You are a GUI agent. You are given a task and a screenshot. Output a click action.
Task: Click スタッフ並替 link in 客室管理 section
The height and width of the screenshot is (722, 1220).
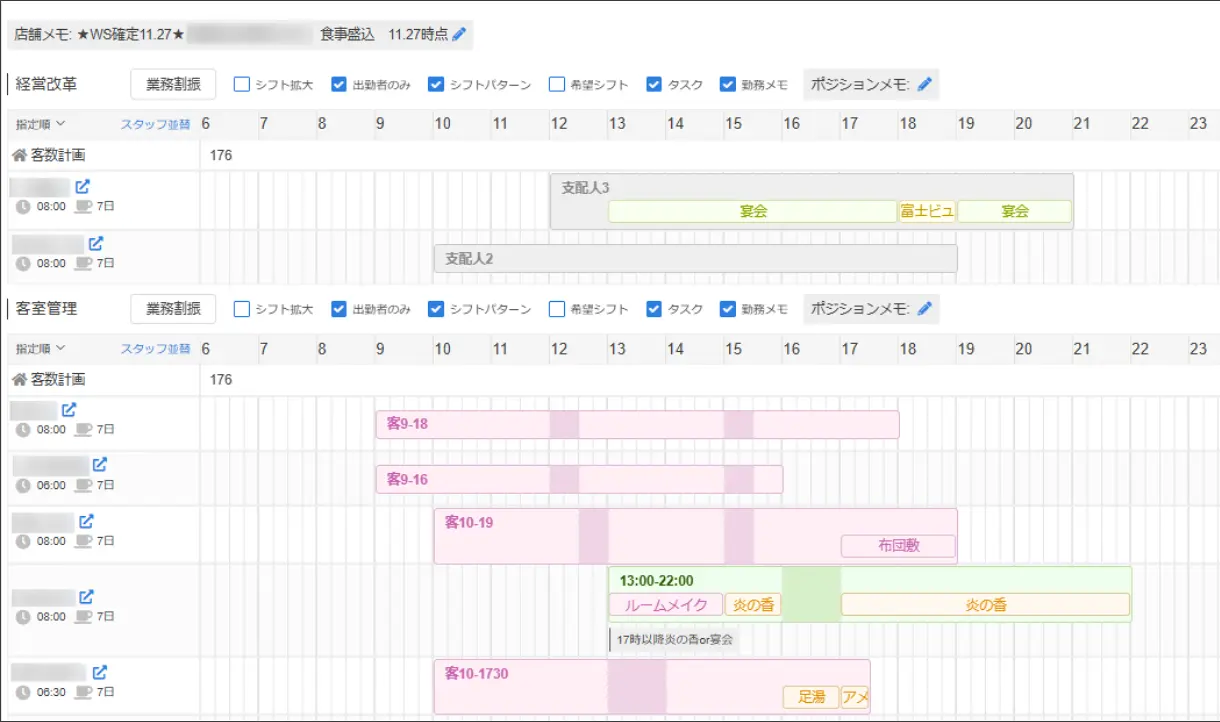click(155, 349)
